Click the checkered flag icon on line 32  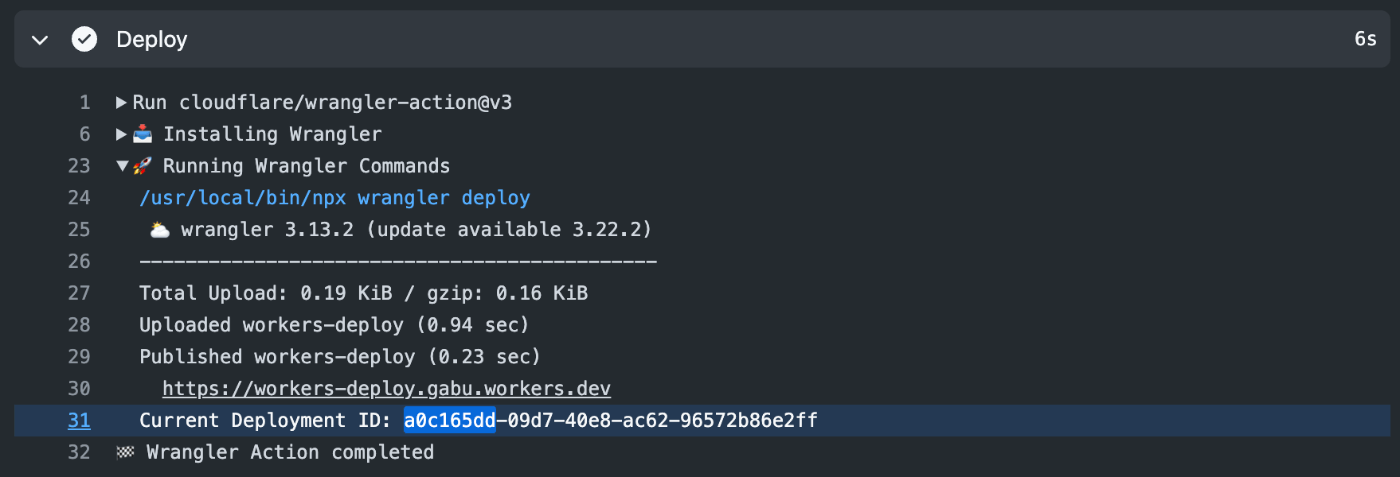[125, 452]
